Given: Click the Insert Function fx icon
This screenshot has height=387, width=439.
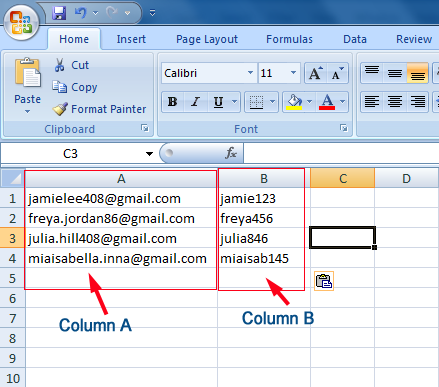Looking at the screenshot, I should click(231, 153).
